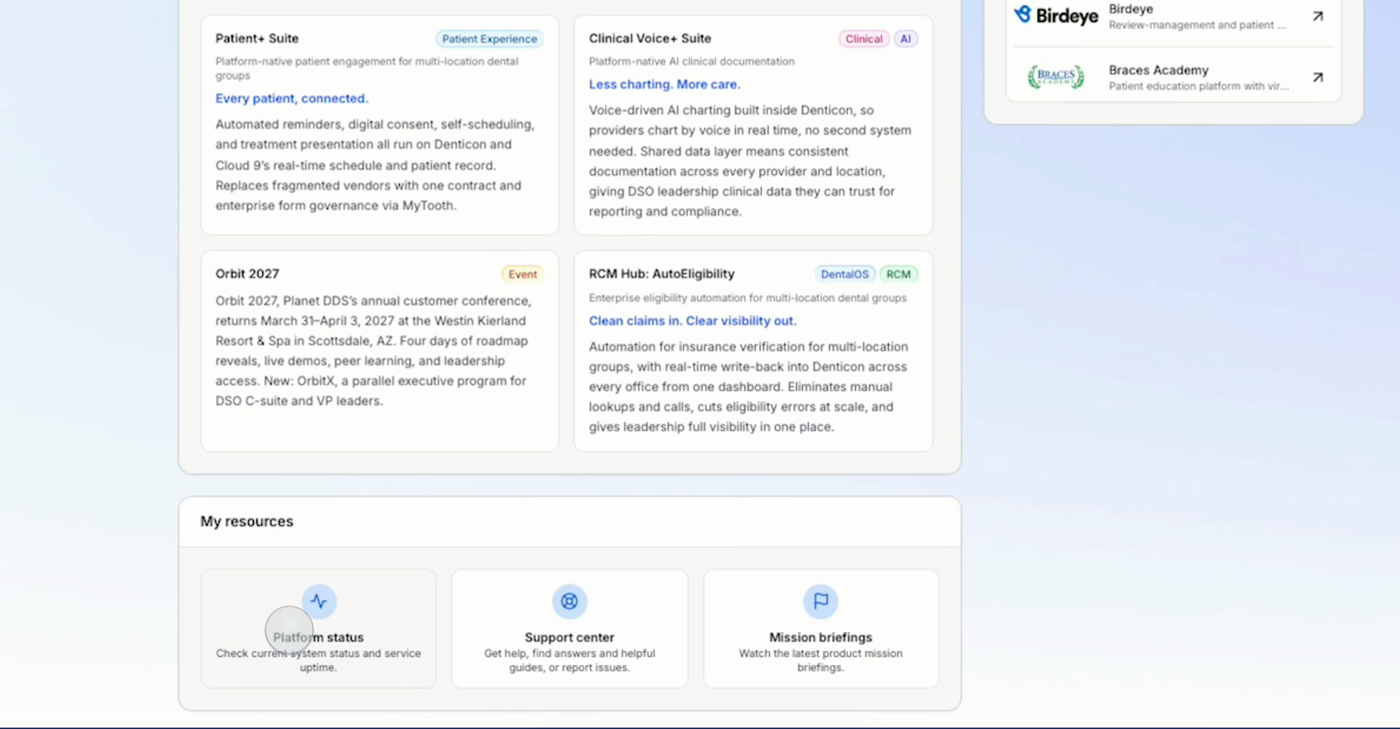Screen dimensions: 1400x729
Task: Click the RCM Hub body paragraph
Action: click(x=749, y=387)
